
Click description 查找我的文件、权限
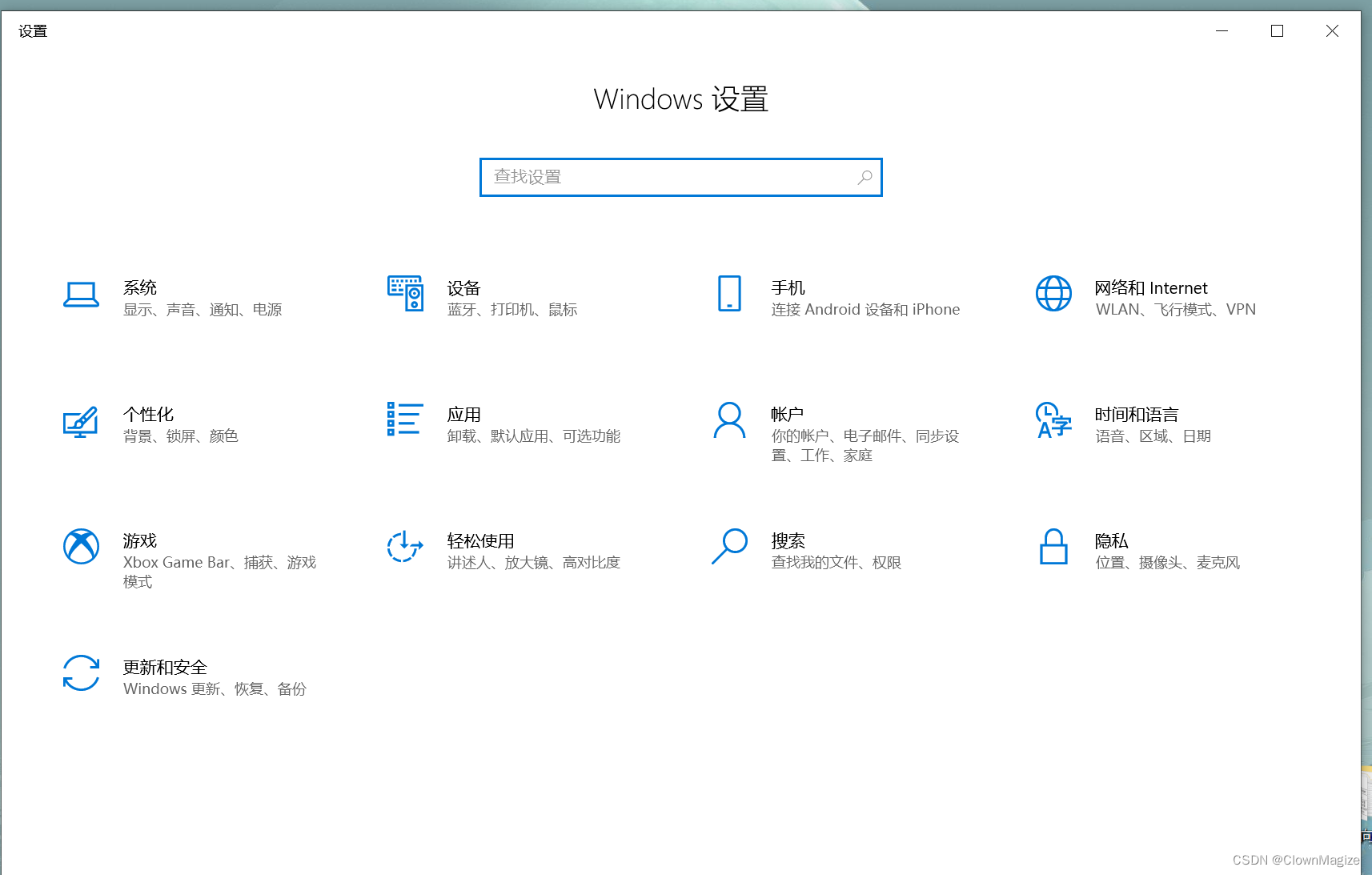point(836,563)
